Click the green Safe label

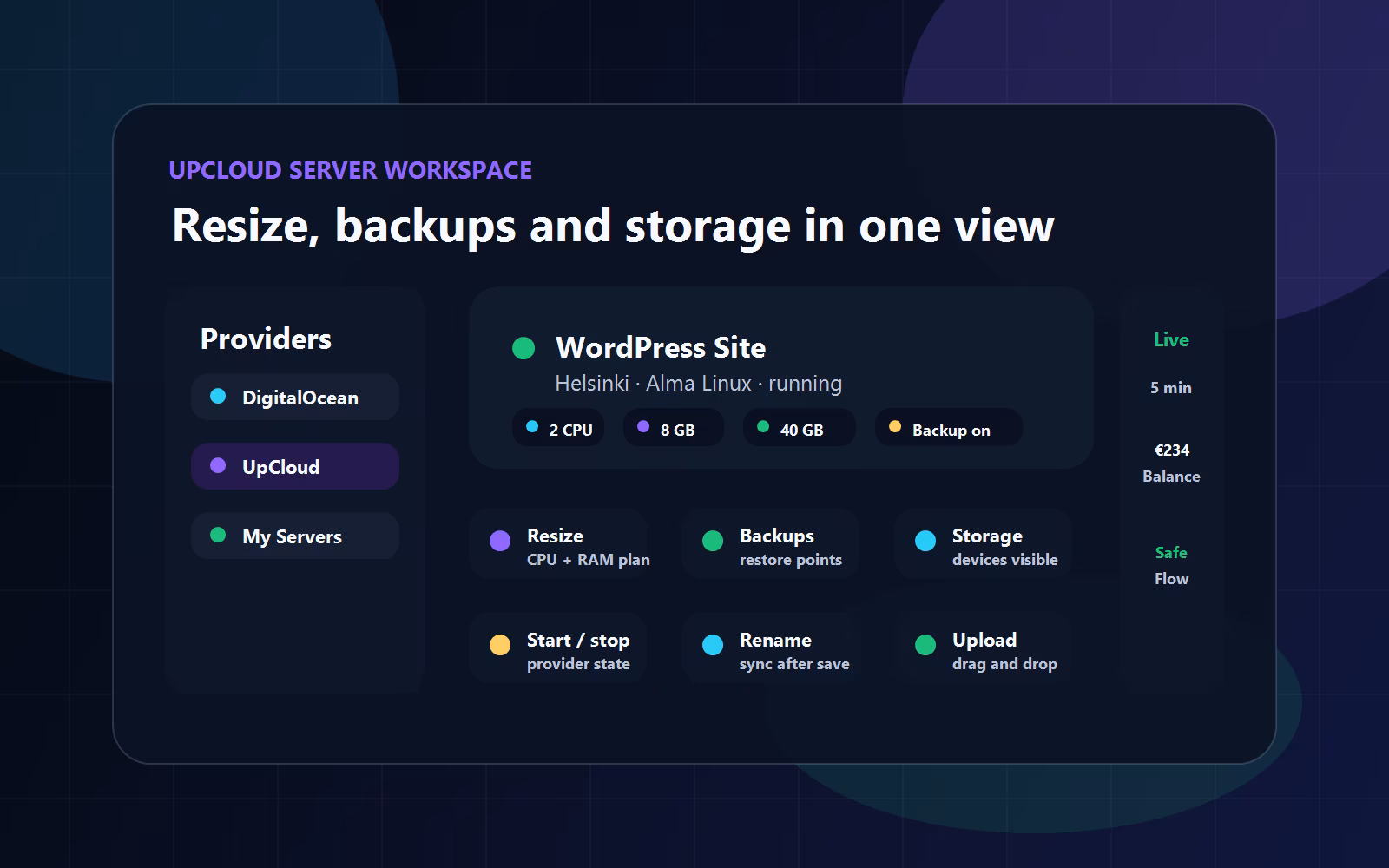coord(1171,552)
